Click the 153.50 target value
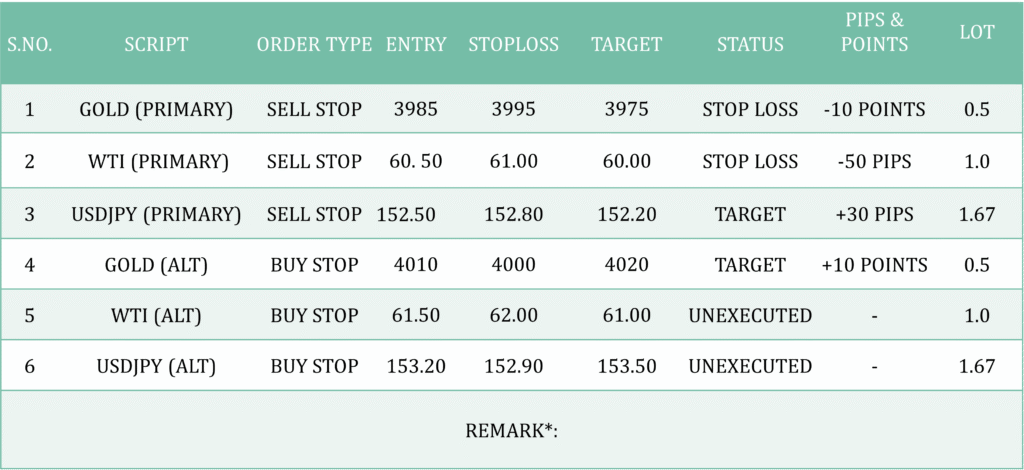 point(626,367)
